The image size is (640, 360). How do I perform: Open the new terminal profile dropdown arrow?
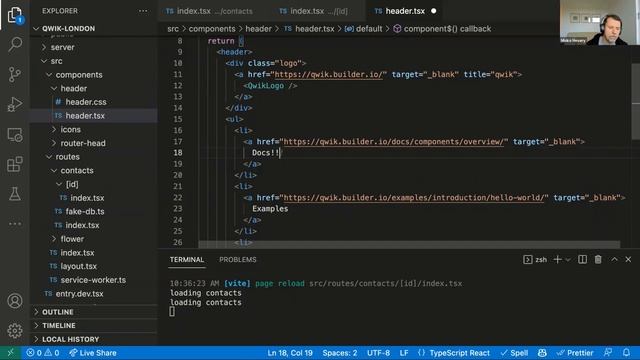[x=568, y=260]
